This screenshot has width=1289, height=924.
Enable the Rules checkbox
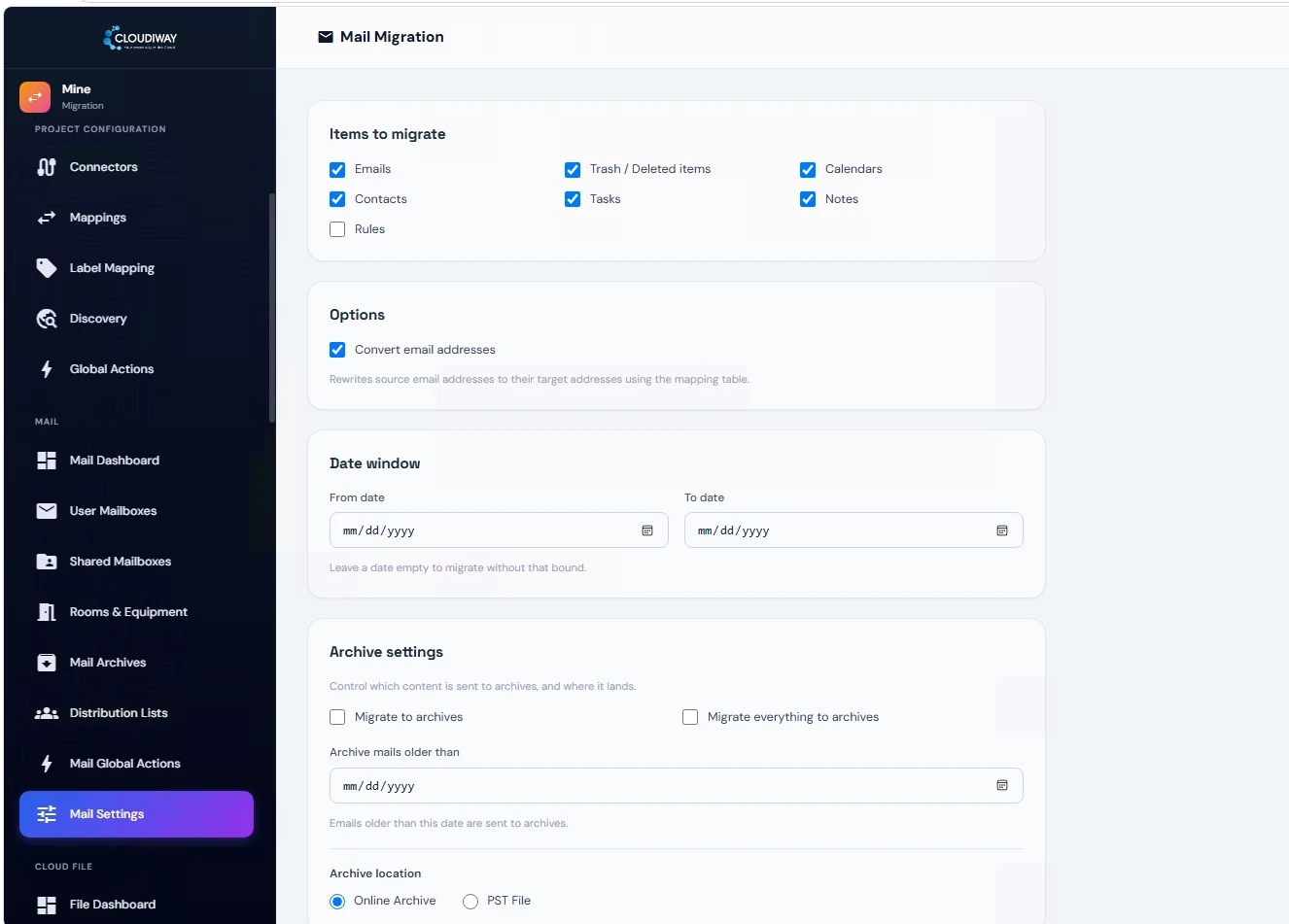337,229
